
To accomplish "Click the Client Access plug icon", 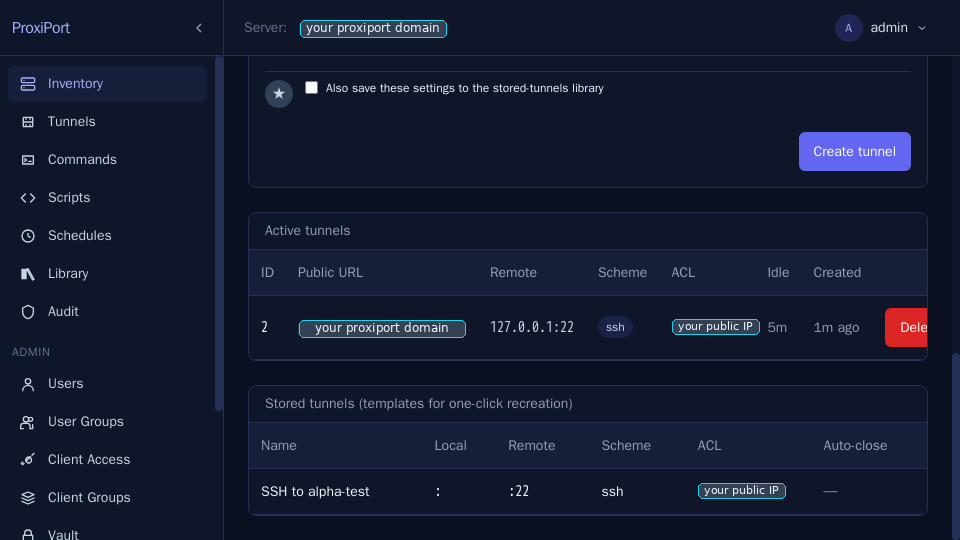I will tap(28, 460).
